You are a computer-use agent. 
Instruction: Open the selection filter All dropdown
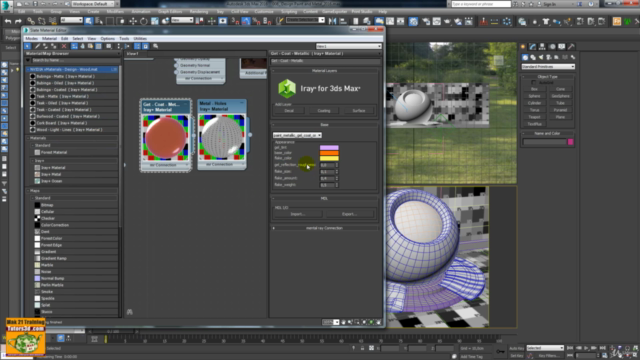pos(71,20)
